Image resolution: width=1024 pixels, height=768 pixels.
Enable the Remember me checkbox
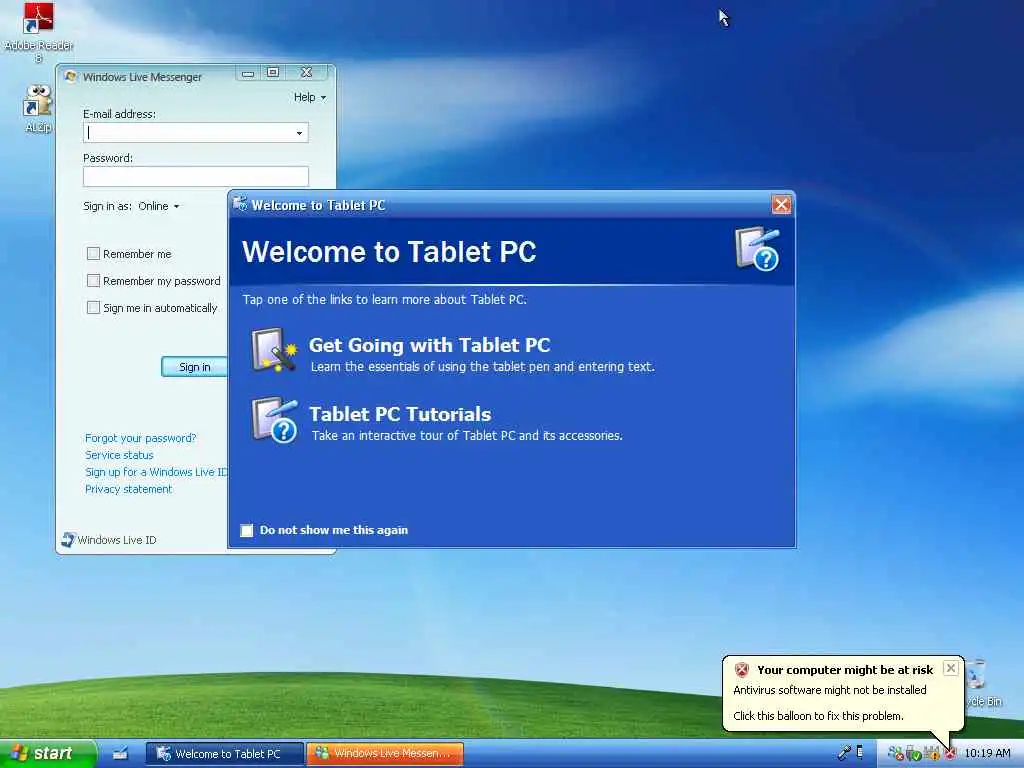tap(93, 253)
